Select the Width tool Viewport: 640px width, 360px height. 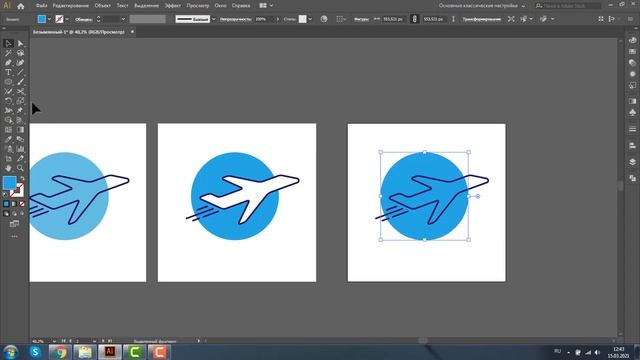(8, 111)
